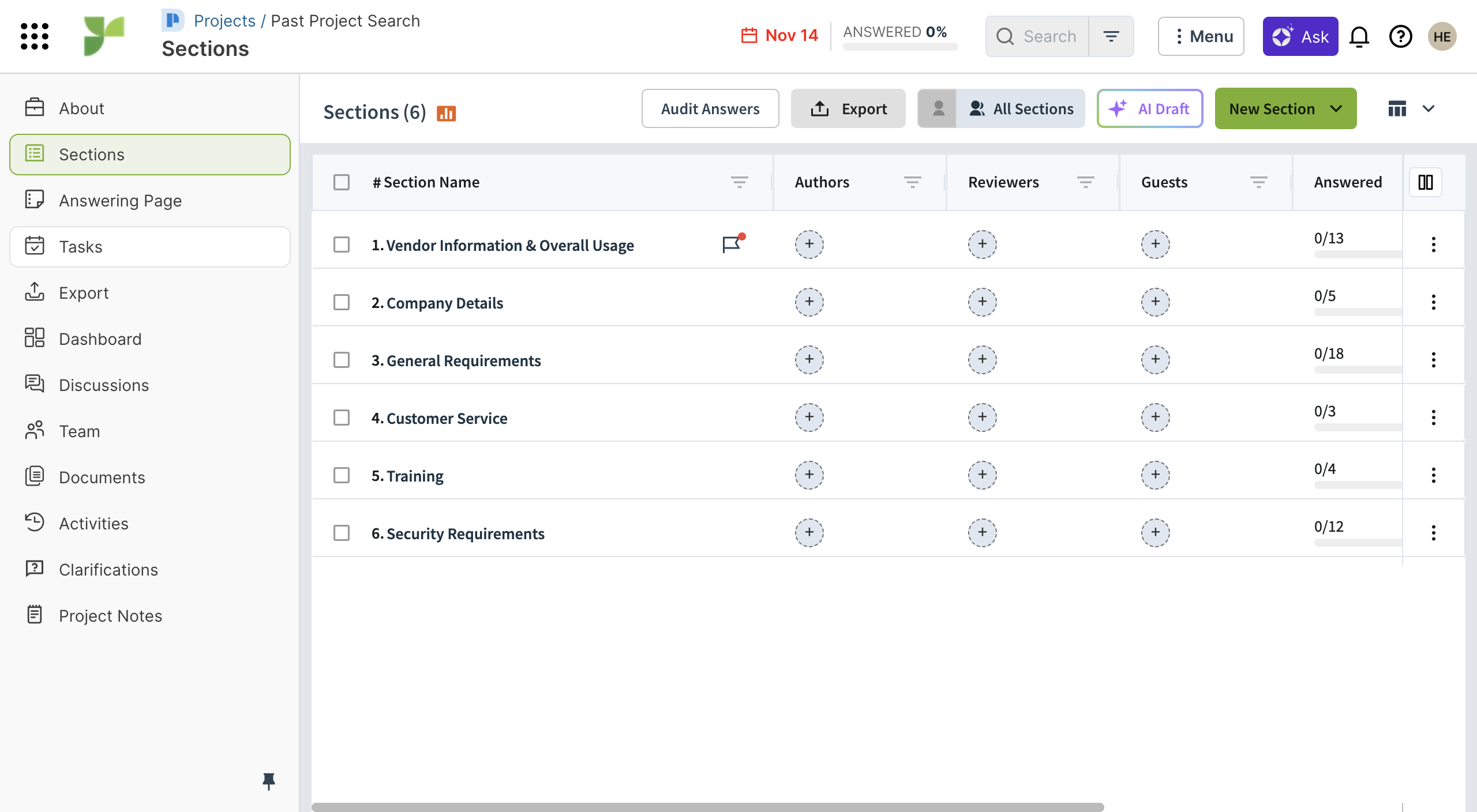Add an author to Company Details
This screenshot has width=1477, height=812.
[809, 302]
